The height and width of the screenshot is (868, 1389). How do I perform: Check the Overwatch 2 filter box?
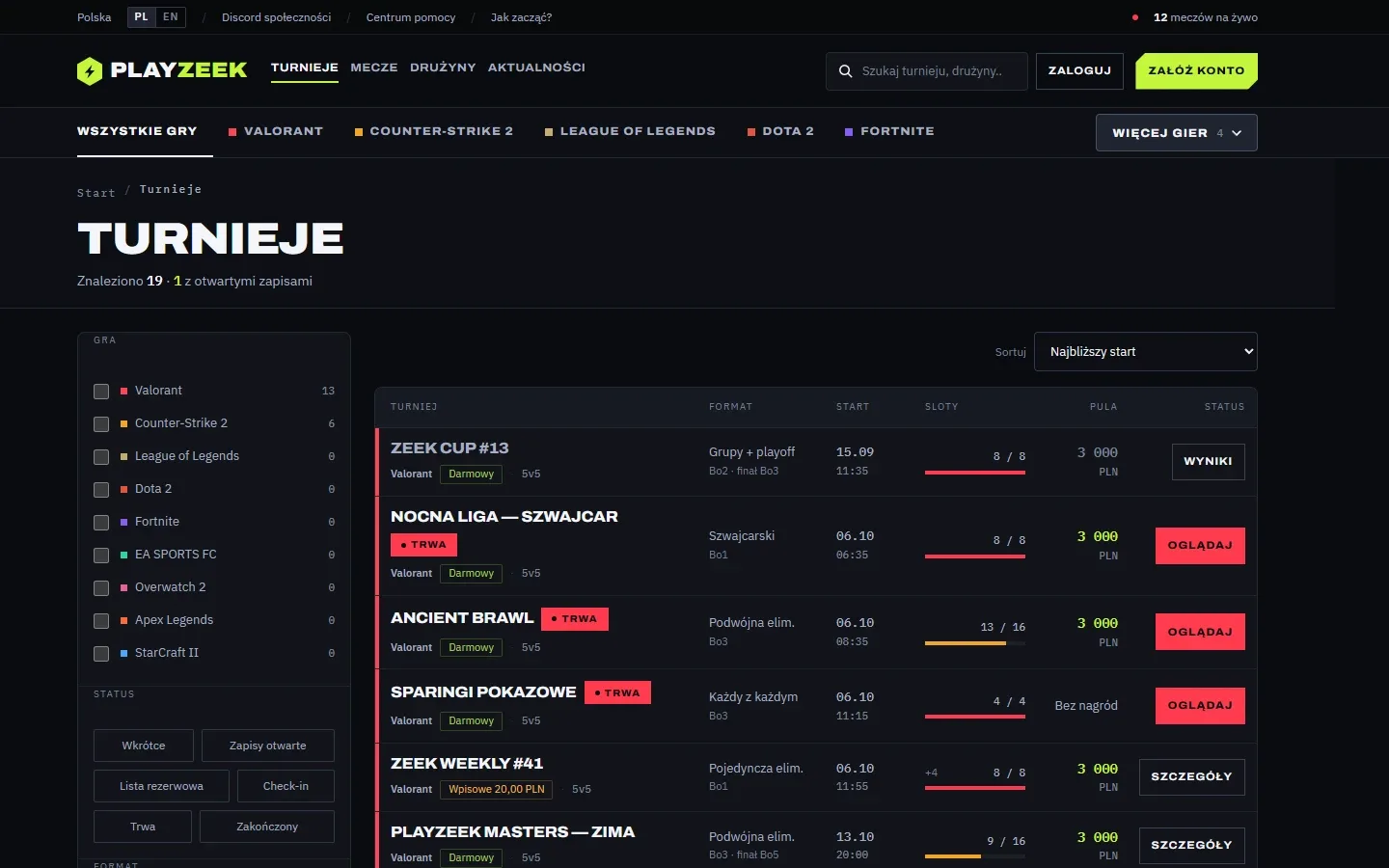tap(101, 588)
